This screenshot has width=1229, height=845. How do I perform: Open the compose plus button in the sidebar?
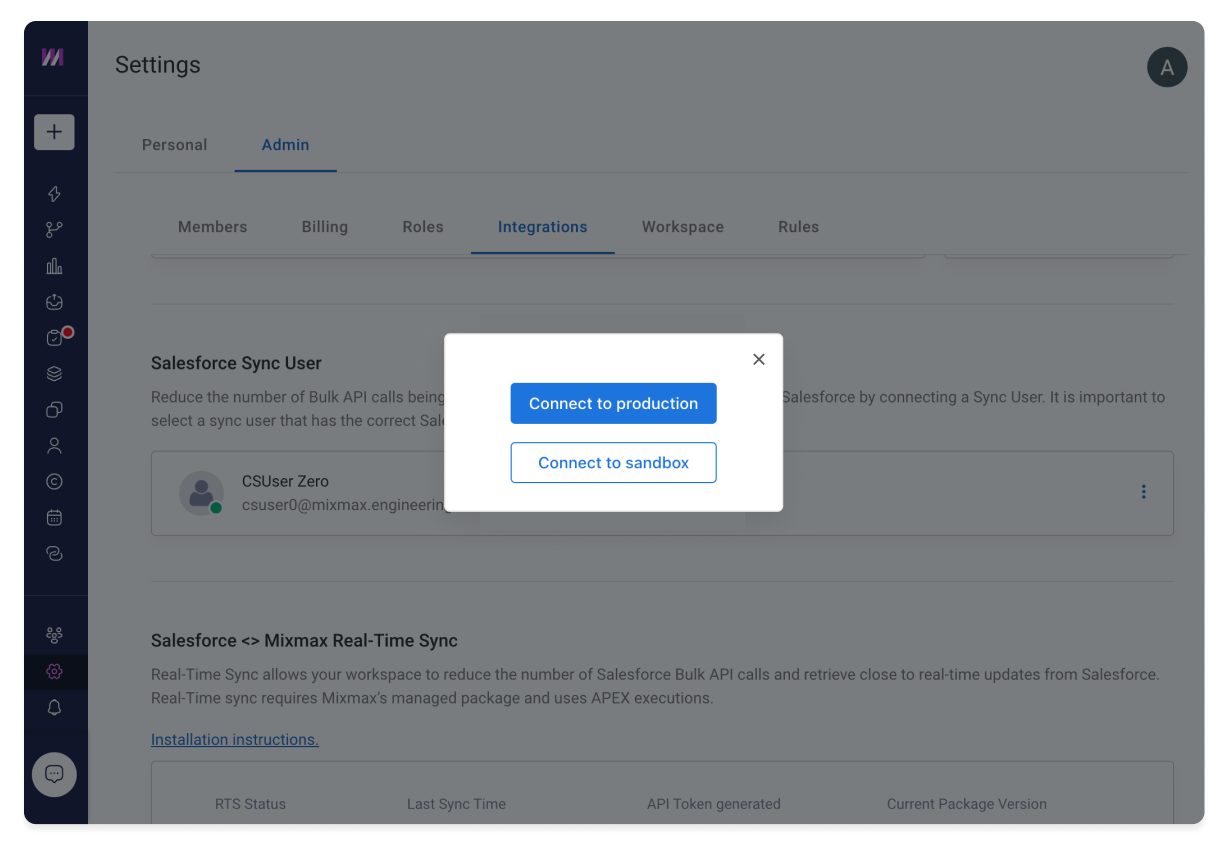click(x=54, y=131)
